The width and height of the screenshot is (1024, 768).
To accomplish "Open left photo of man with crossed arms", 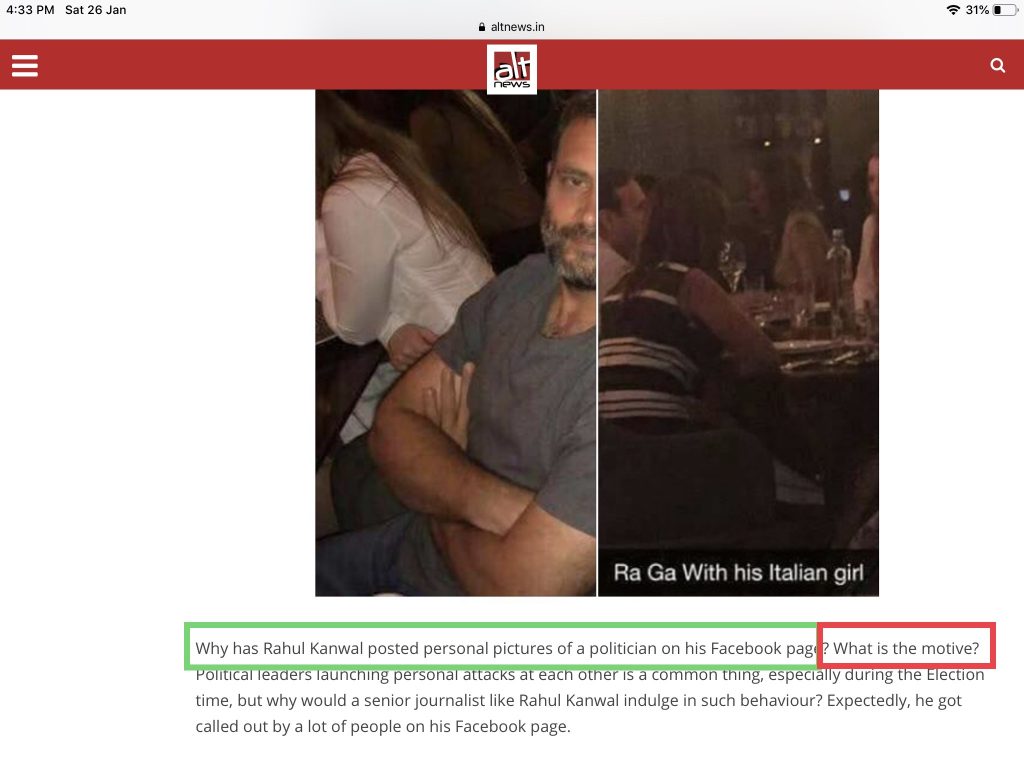I will point(456,343).
